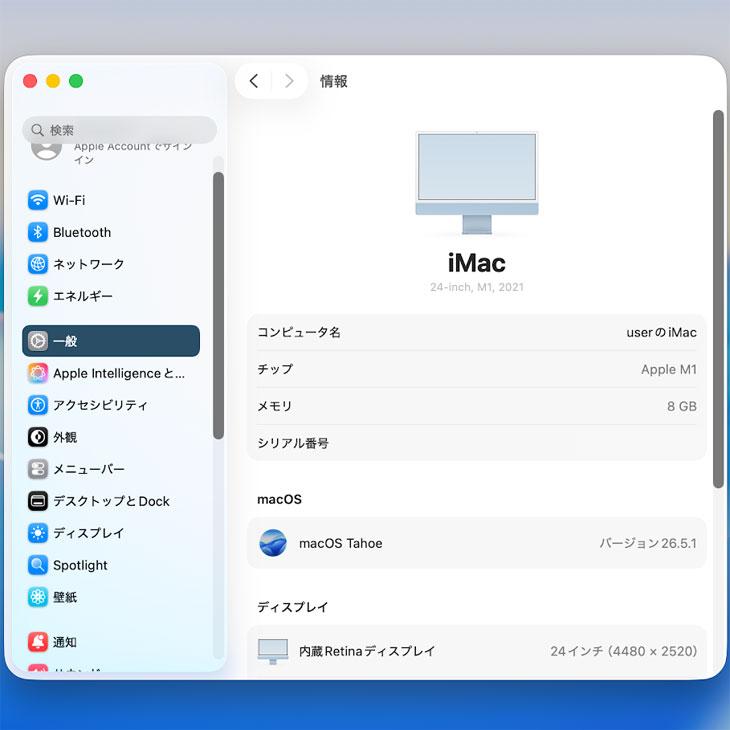
Task: Select the メニューバー icon
Action: [x=38, y=469]
